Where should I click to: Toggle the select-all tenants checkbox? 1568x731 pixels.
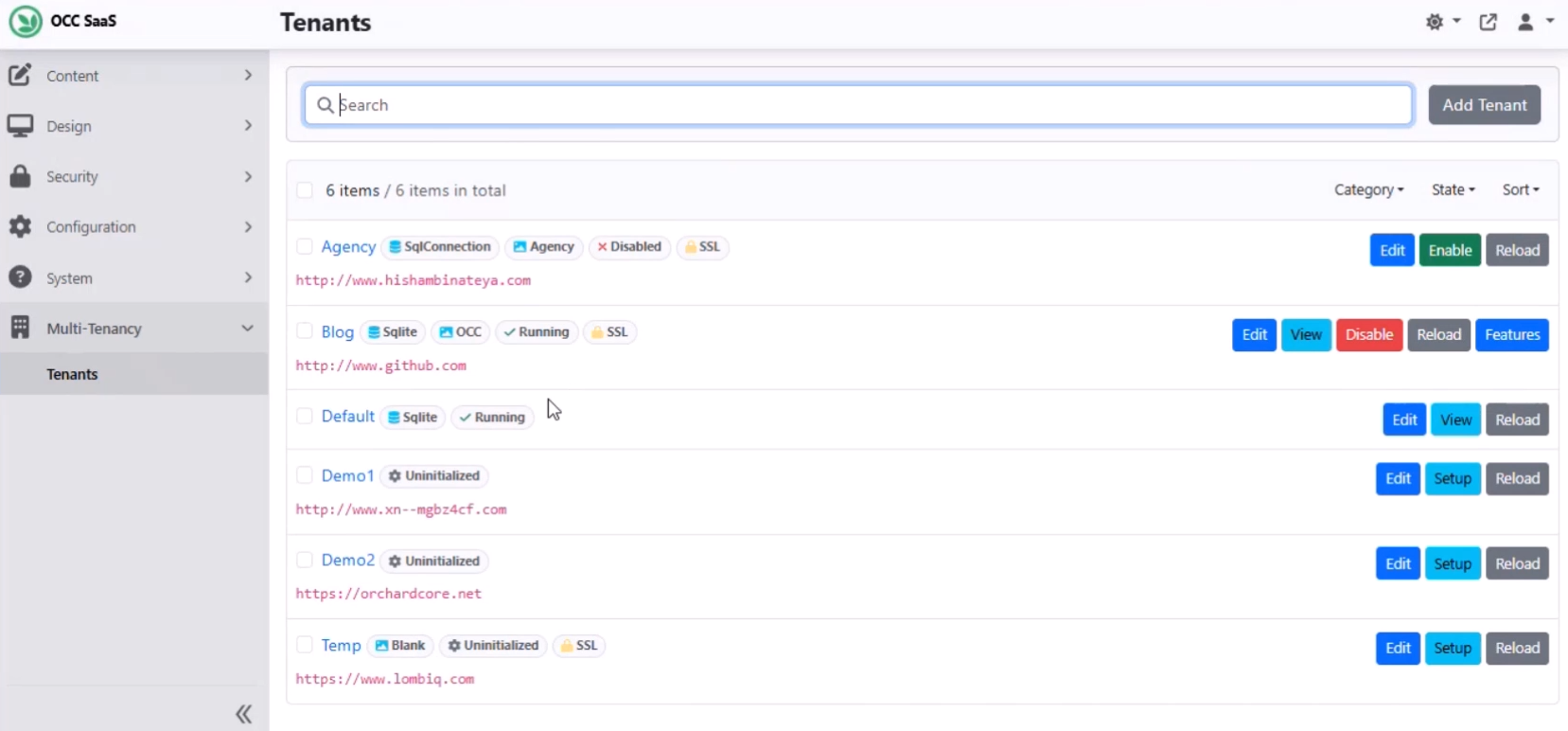(305, 190)
